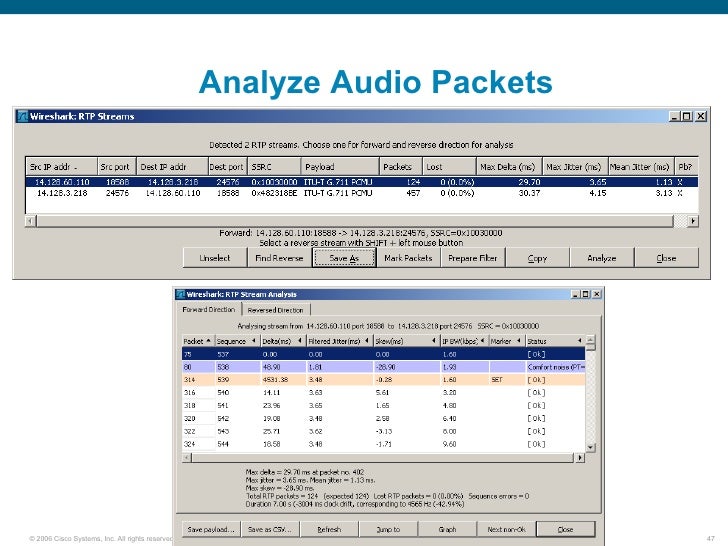Select stream row with SSRC 0x482318EE
This screenshot has width=728, height=546.
click(x=362, y=193)
